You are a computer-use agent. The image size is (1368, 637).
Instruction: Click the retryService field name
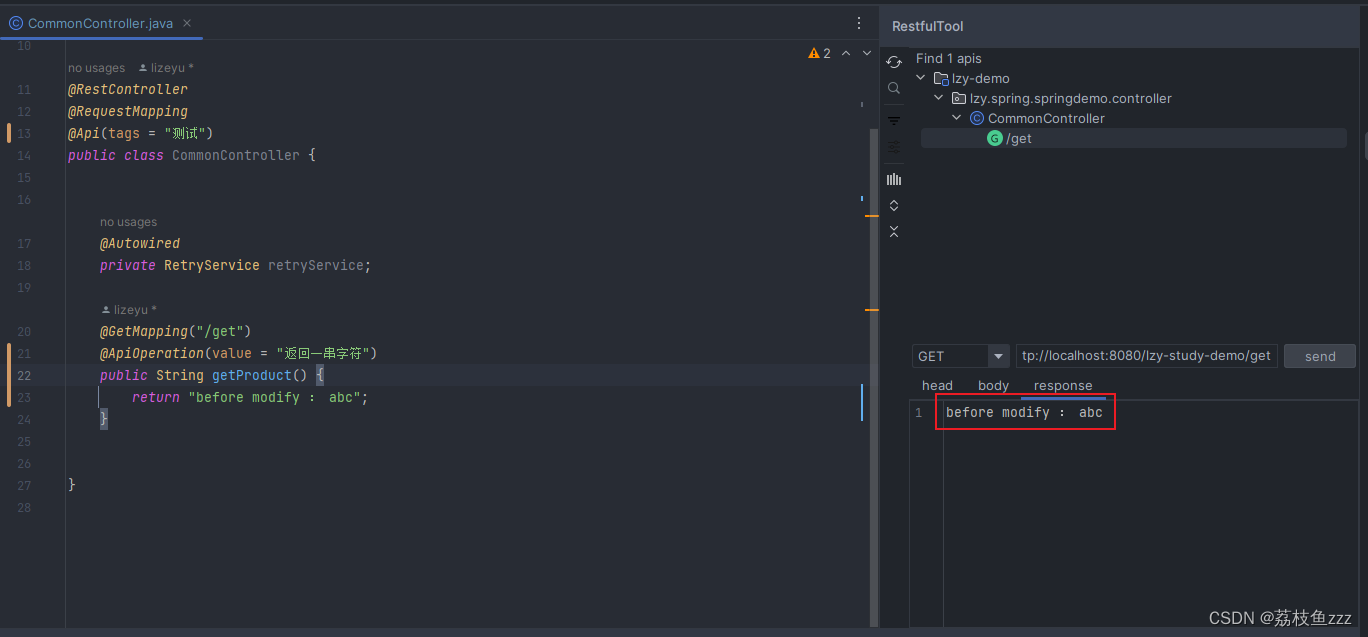pos(316,265)
